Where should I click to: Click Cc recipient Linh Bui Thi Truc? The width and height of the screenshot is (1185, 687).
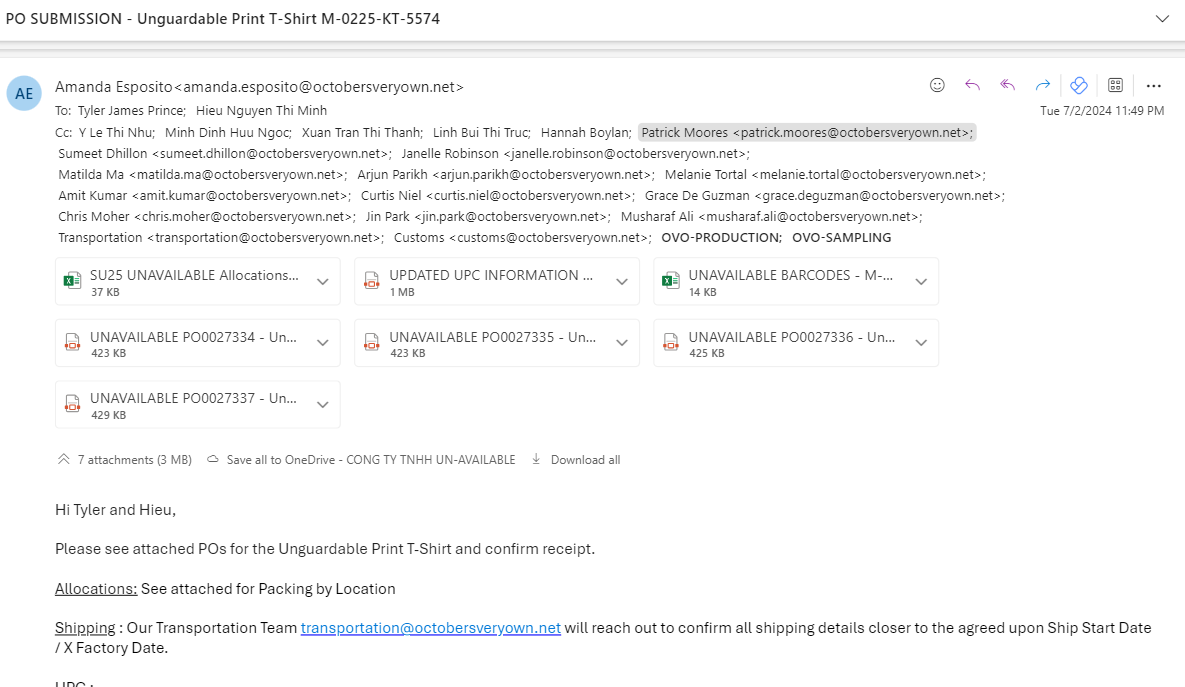pyautogui.click(x=481, y=132)
